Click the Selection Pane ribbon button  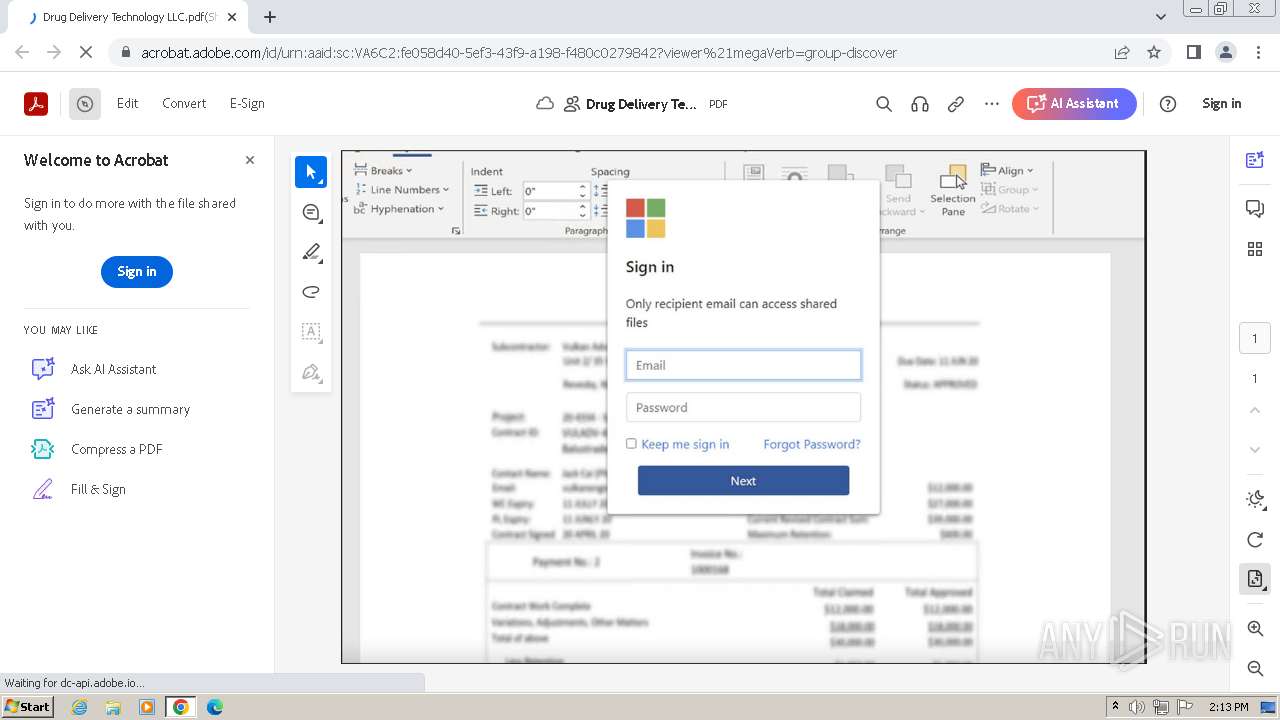(953, 191)
